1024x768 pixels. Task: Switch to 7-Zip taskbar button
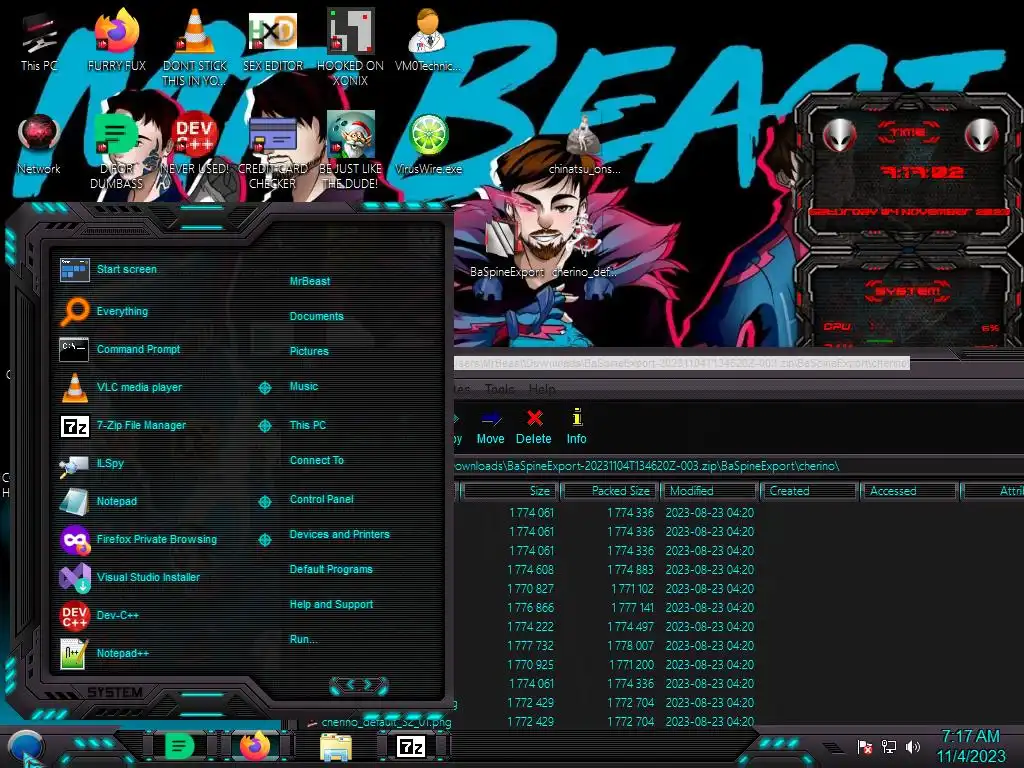click(411, 746)
